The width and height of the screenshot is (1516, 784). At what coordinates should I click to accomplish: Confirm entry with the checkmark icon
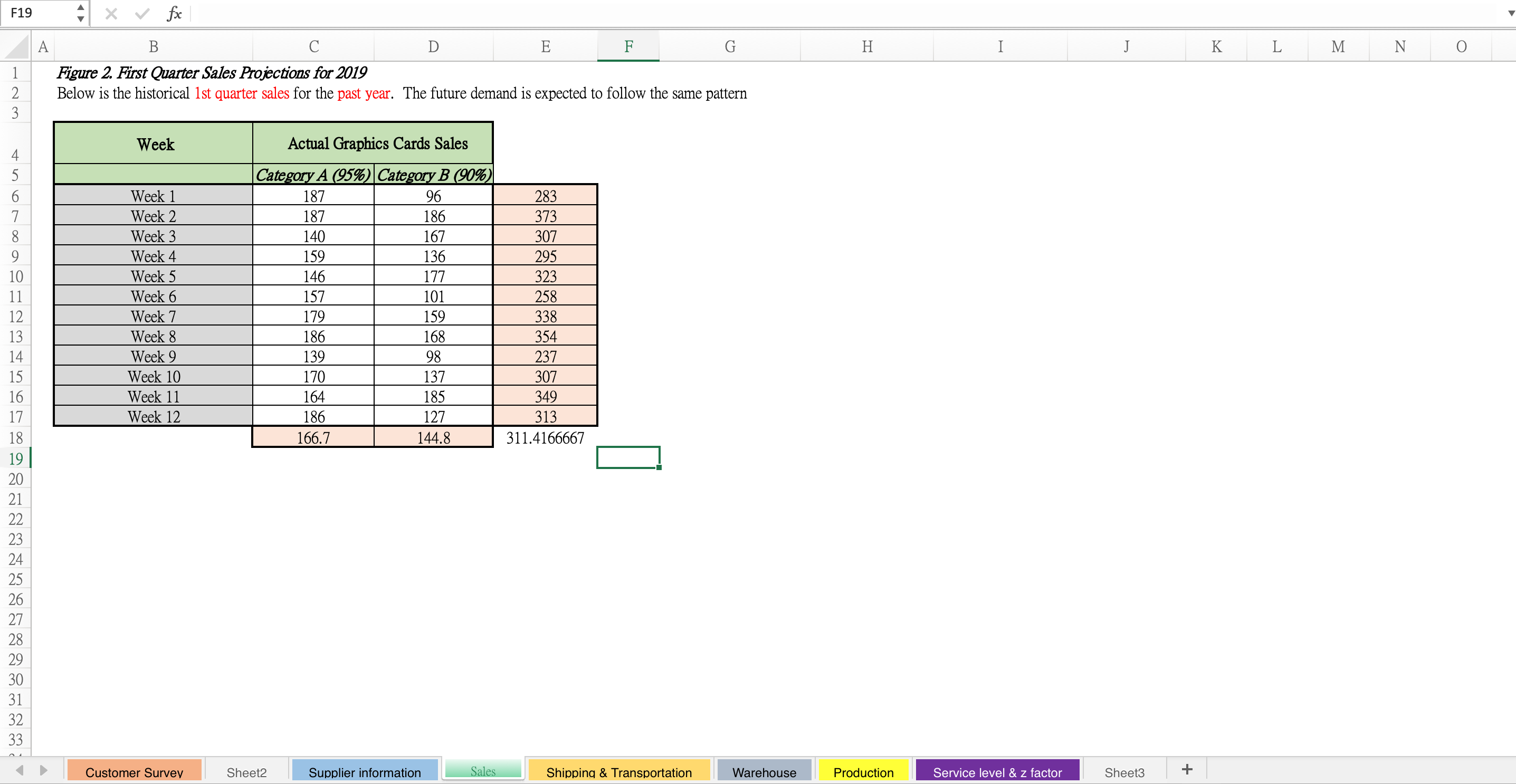pos(141,13)
